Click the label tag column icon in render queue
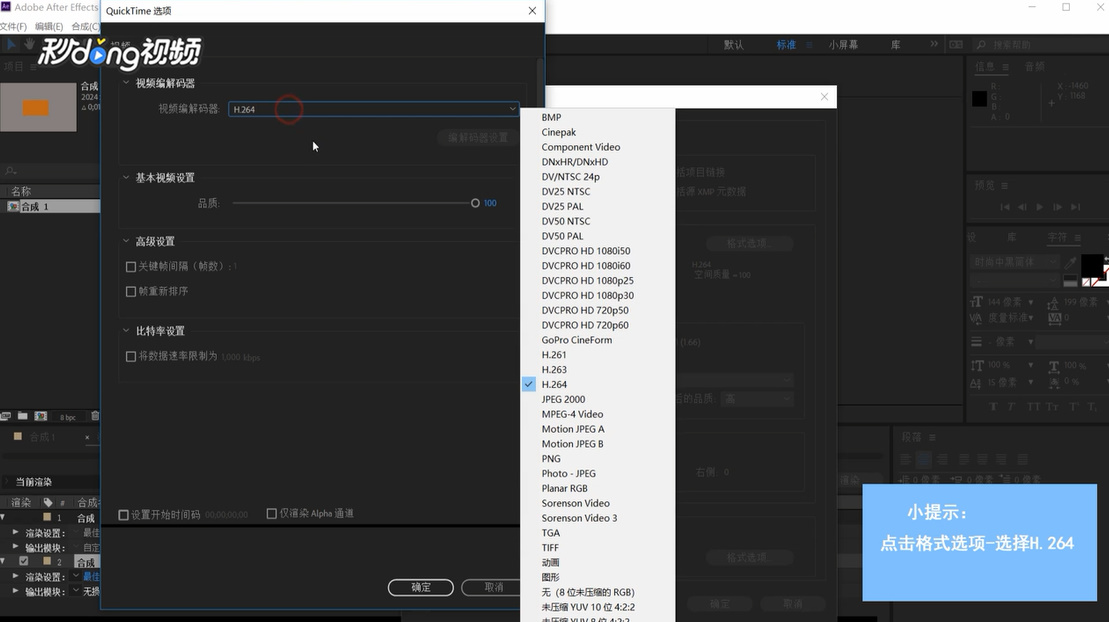Viewport: 1109px width, 622px height. click(x=48, y=502)
